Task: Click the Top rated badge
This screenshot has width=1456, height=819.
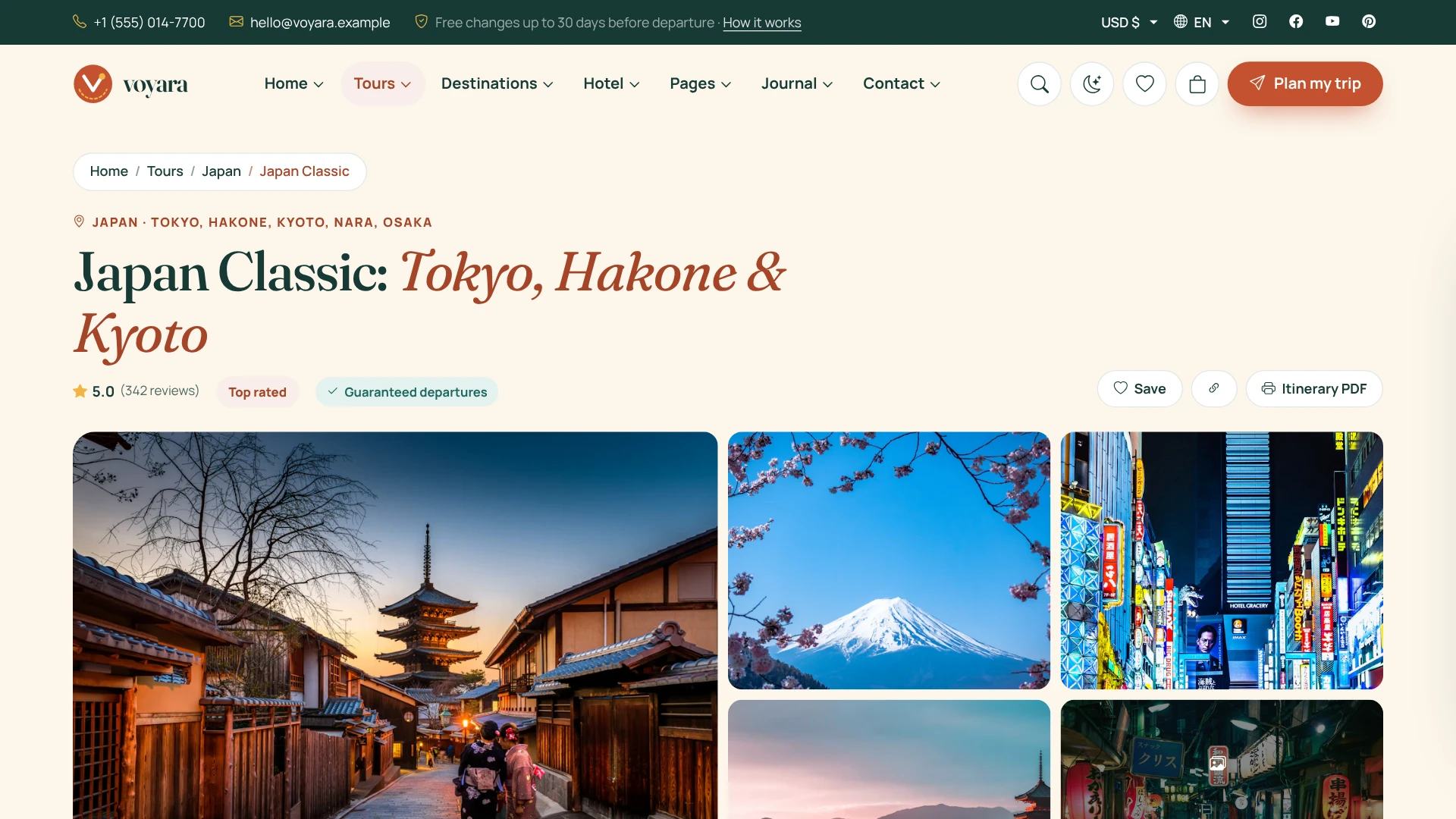Action: [x=258, y=392]
